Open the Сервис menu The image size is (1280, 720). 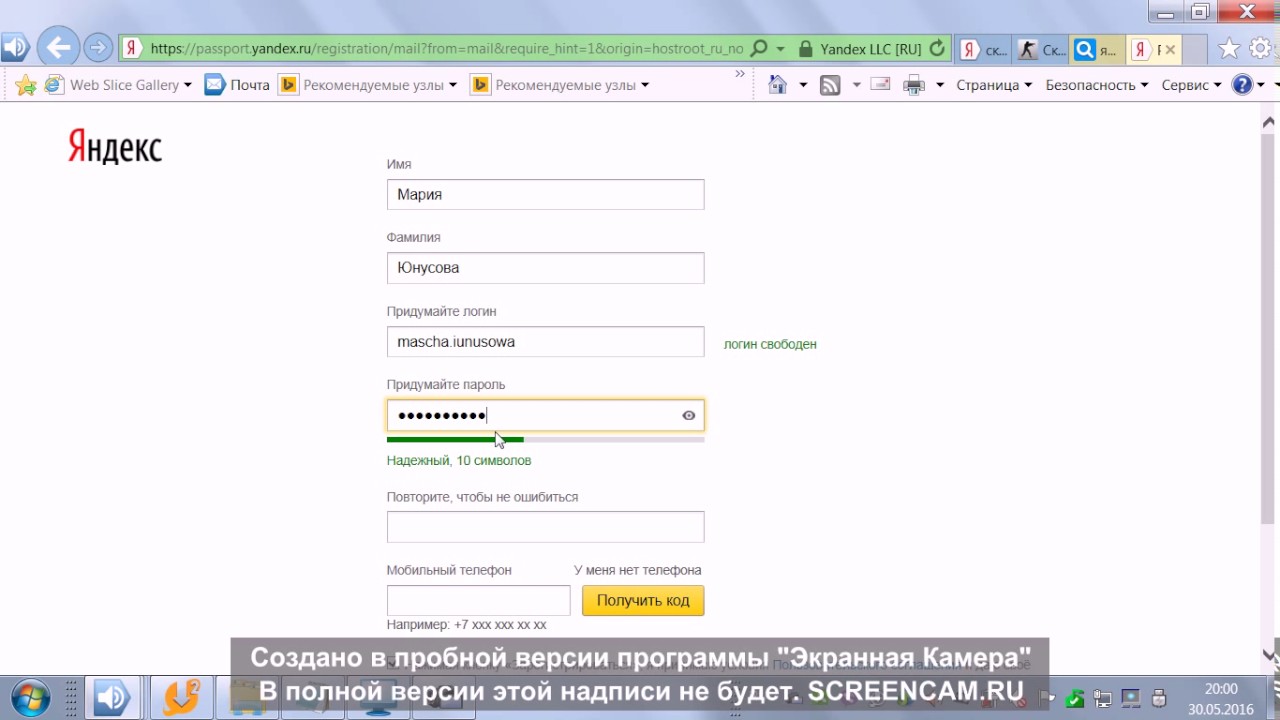coord(1191,85)
